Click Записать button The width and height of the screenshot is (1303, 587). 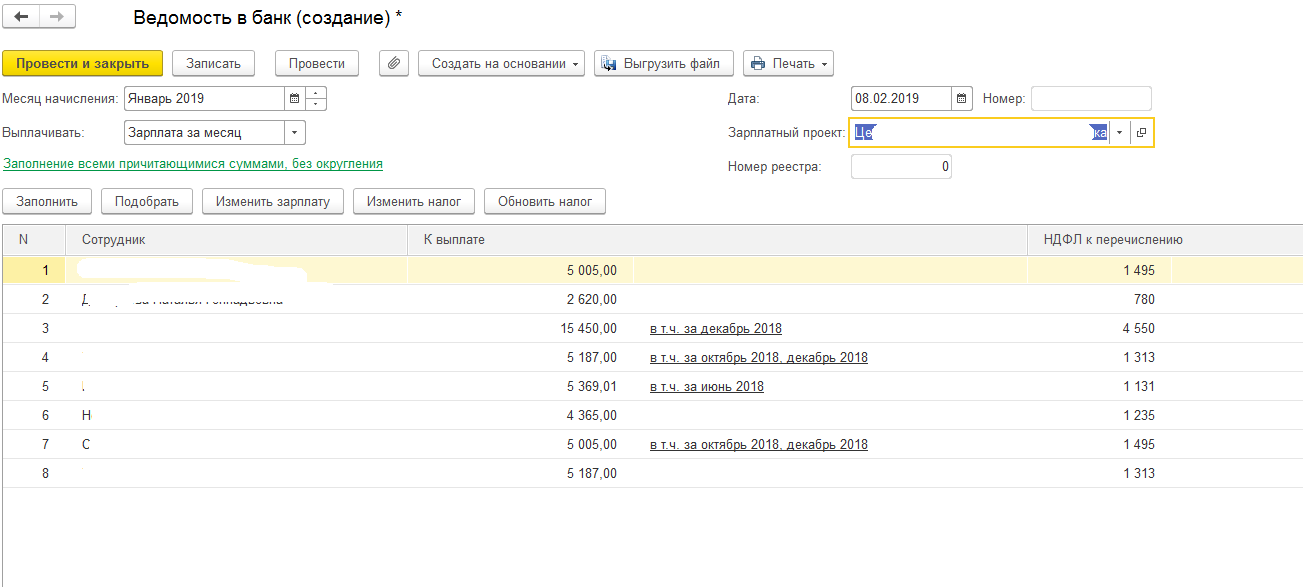click(x=214, y=63)
